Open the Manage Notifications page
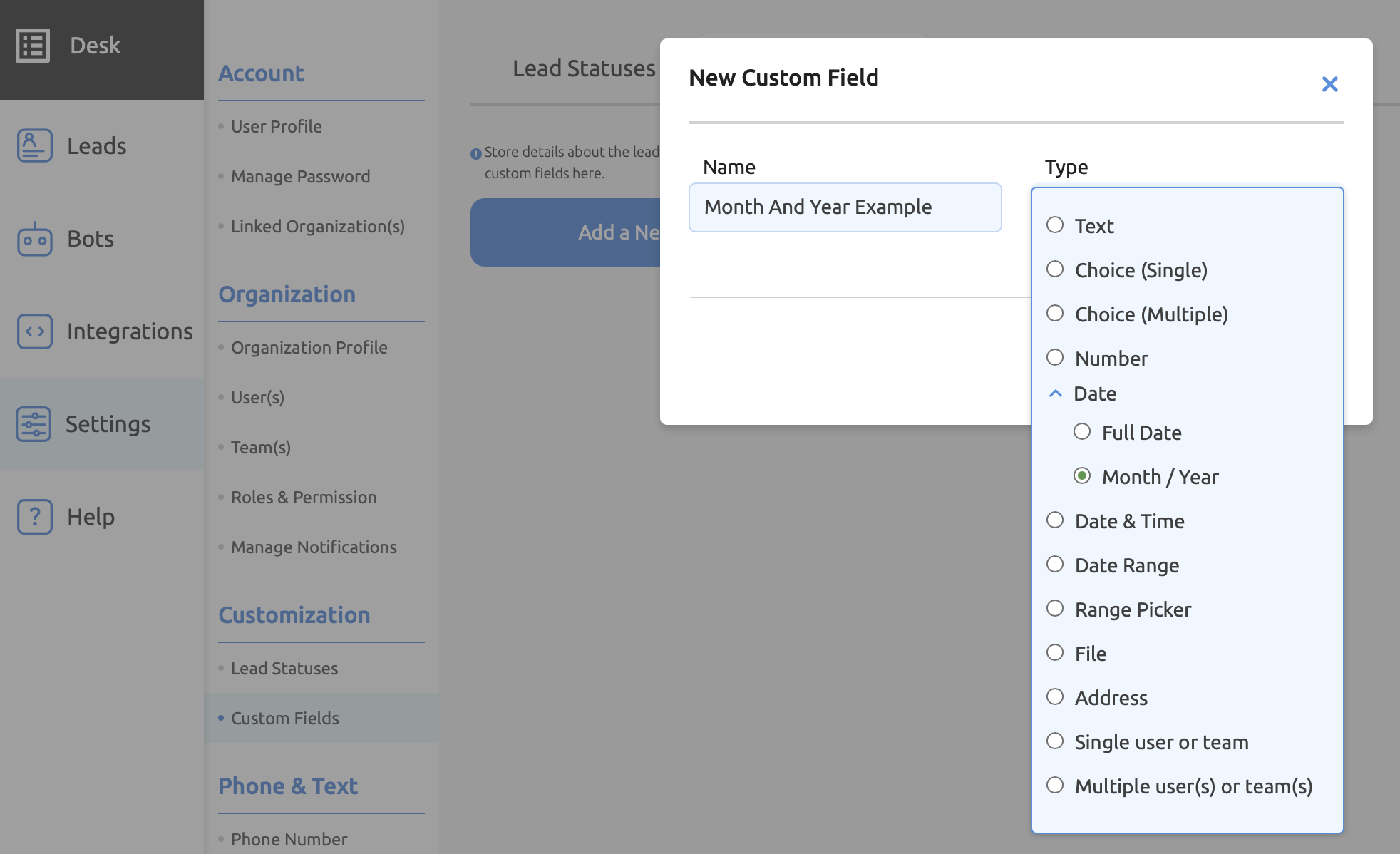This screenshot has width=1400, height=854. 314,547
